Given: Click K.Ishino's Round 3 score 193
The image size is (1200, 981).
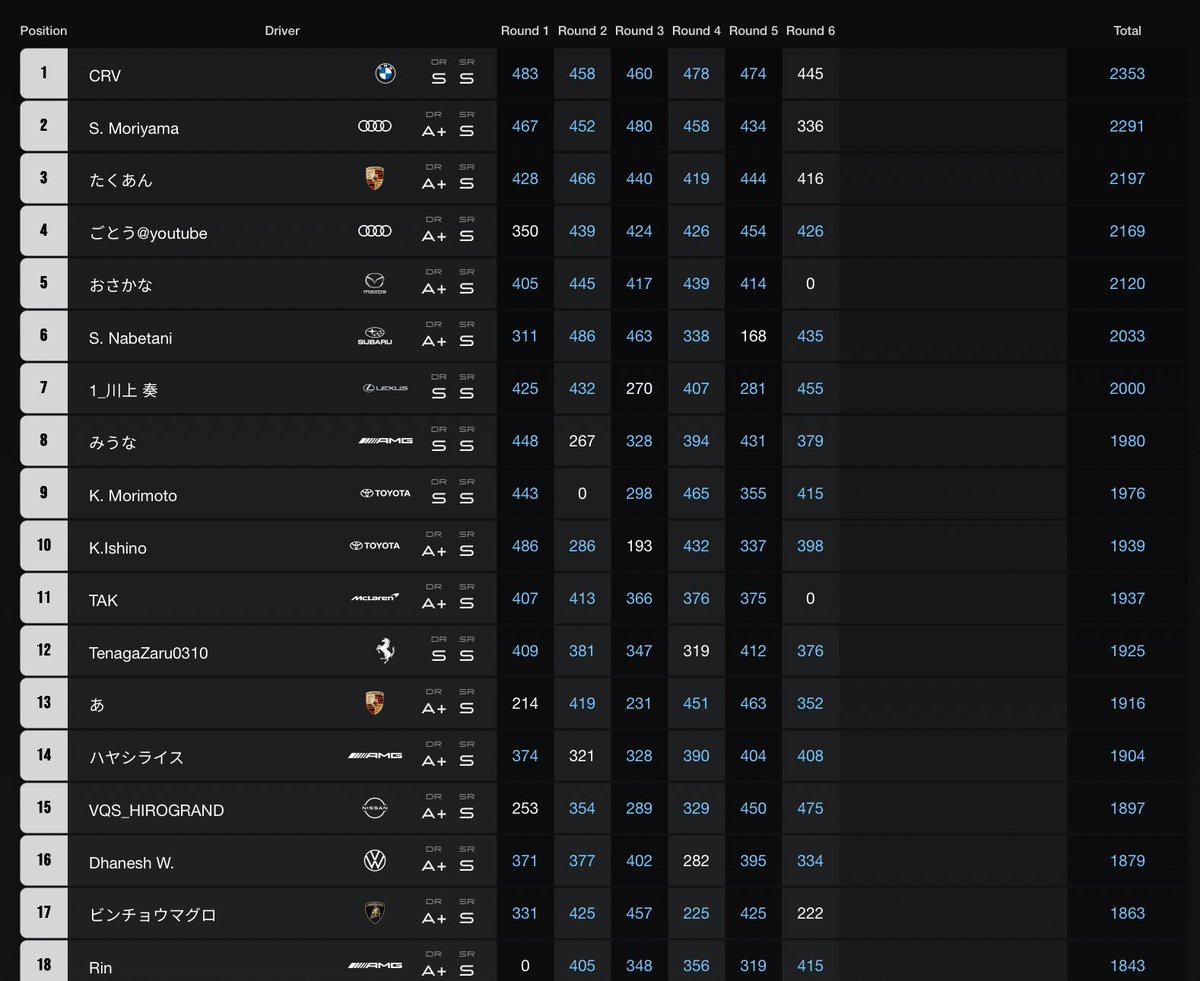Looking at the screenshot, I should (x=639, y=546).
